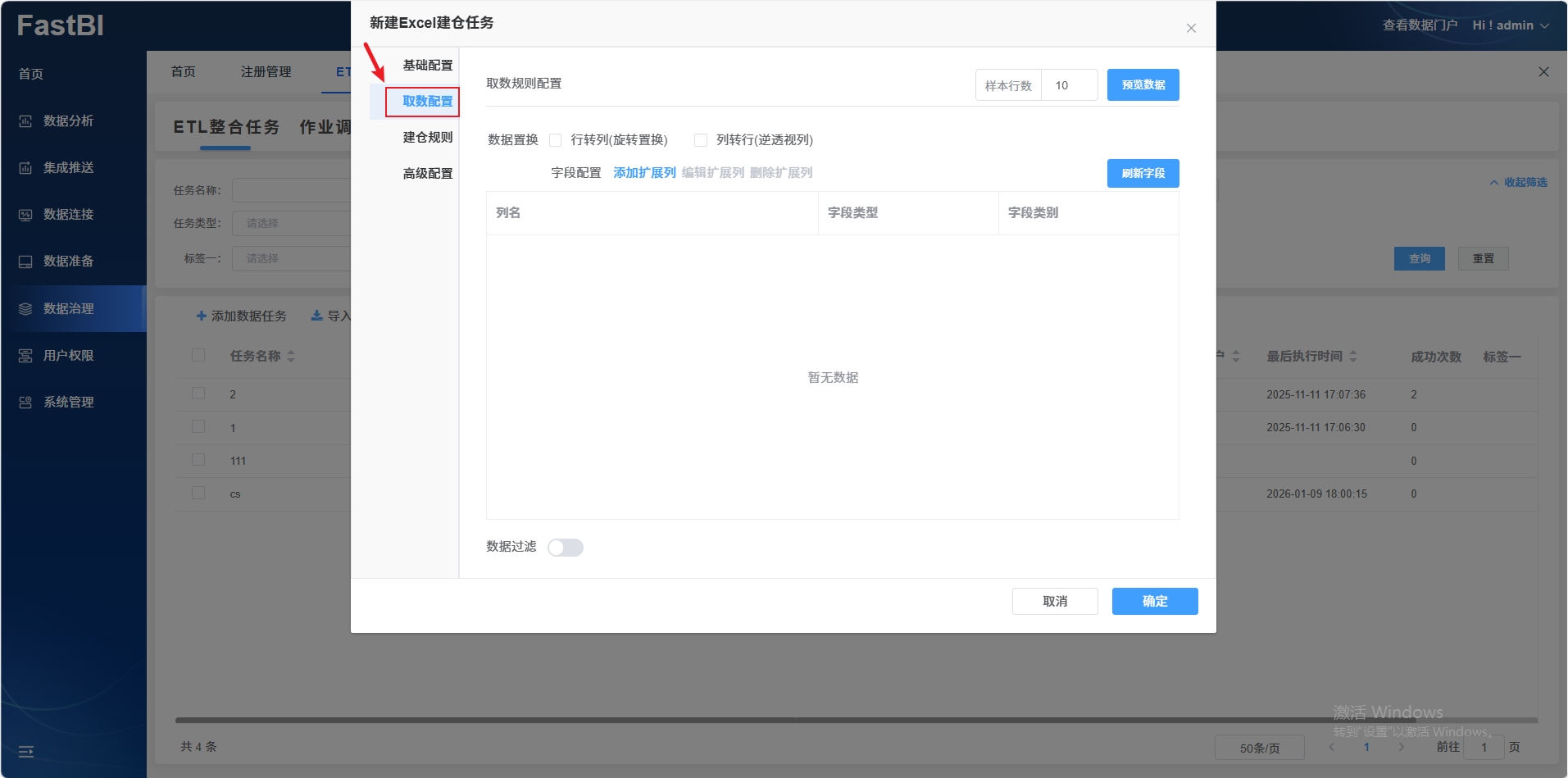Go to the next page arrow

click(1401, 747)
